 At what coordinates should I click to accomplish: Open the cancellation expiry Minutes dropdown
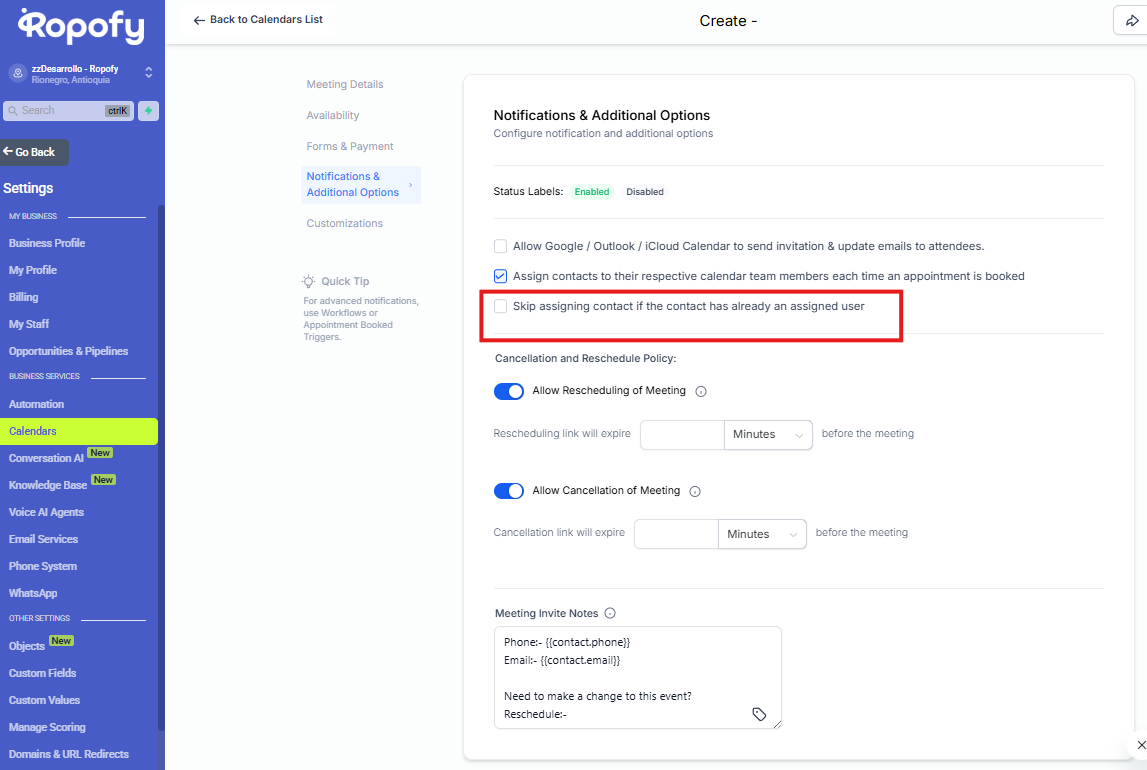[x=762, y=535]
